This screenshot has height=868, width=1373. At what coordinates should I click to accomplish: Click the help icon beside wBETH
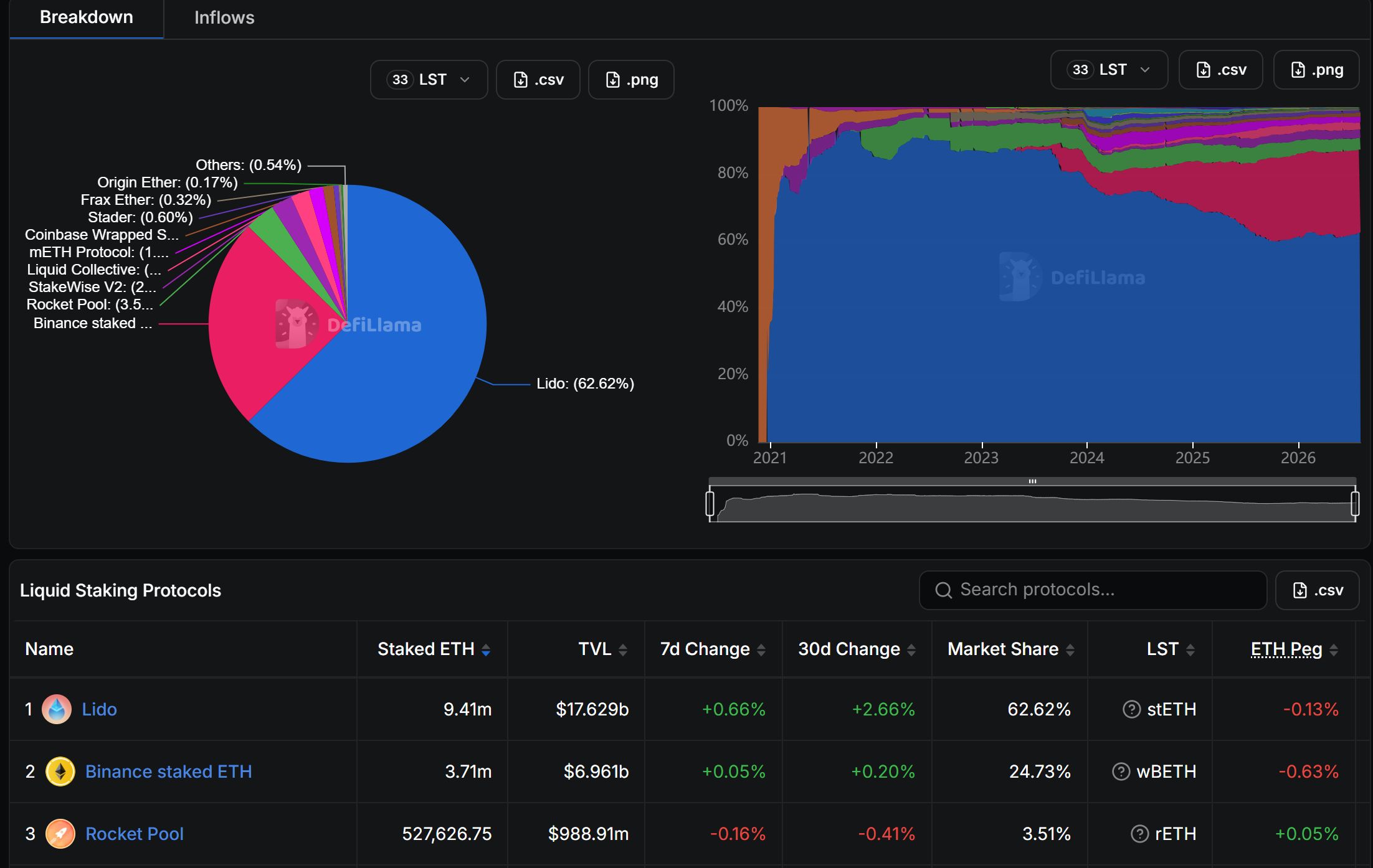click(x=1121, y=771)
